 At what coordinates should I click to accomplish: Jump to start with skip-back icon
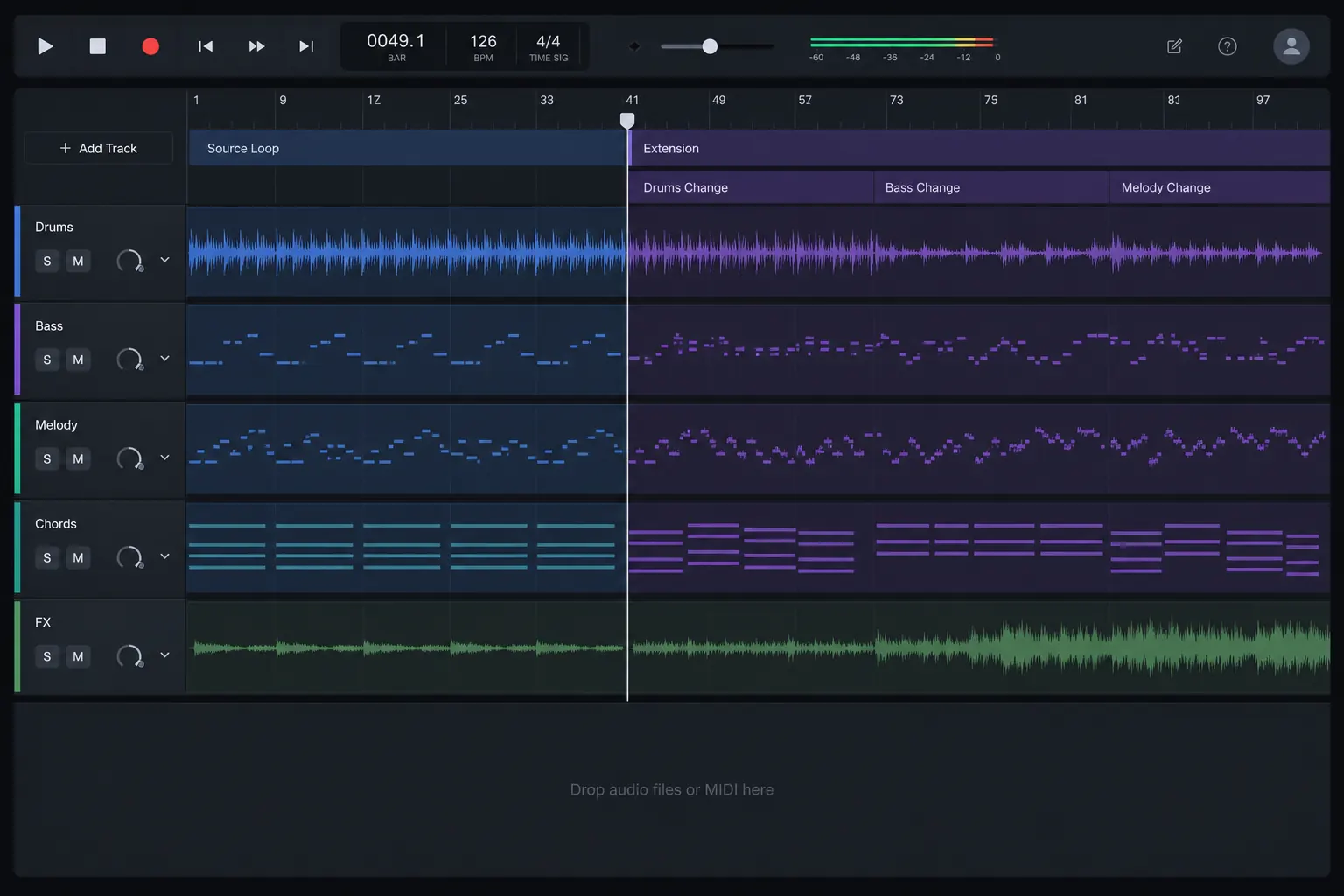coord(206,46)
